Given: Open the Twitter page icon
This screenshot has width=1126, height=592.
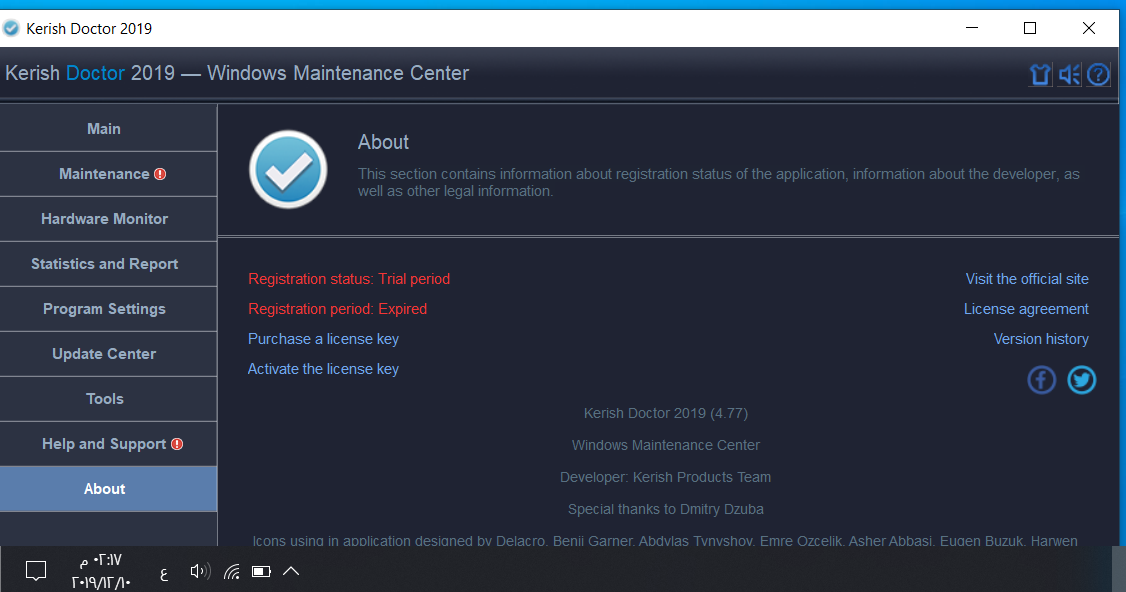Looking at the screenshot, I should (x=1081, y=380).
